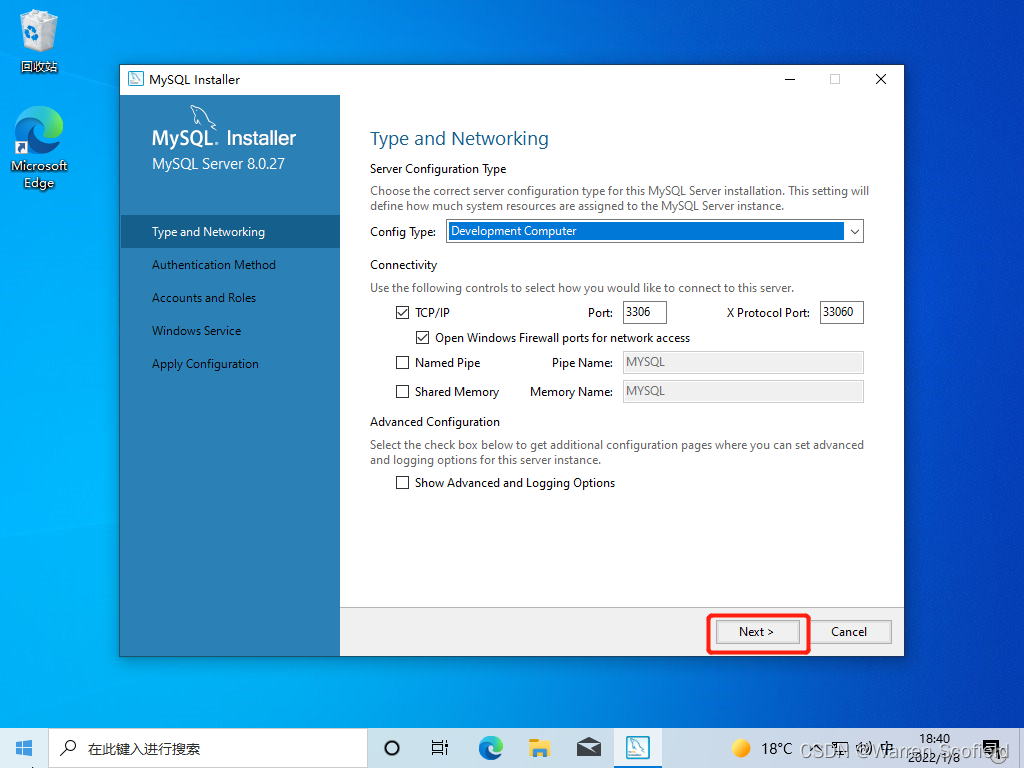Go to Authentication Method step
The height and width of the screenshot is (768, 1024).
click(x=214, y=264)
